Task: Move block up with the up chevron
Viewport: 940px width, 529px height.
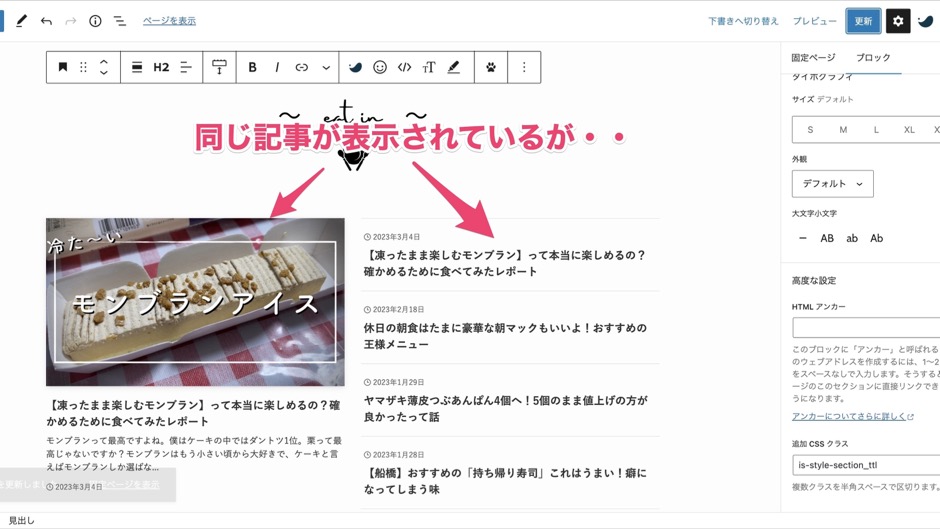Action: tap(104, 61)
